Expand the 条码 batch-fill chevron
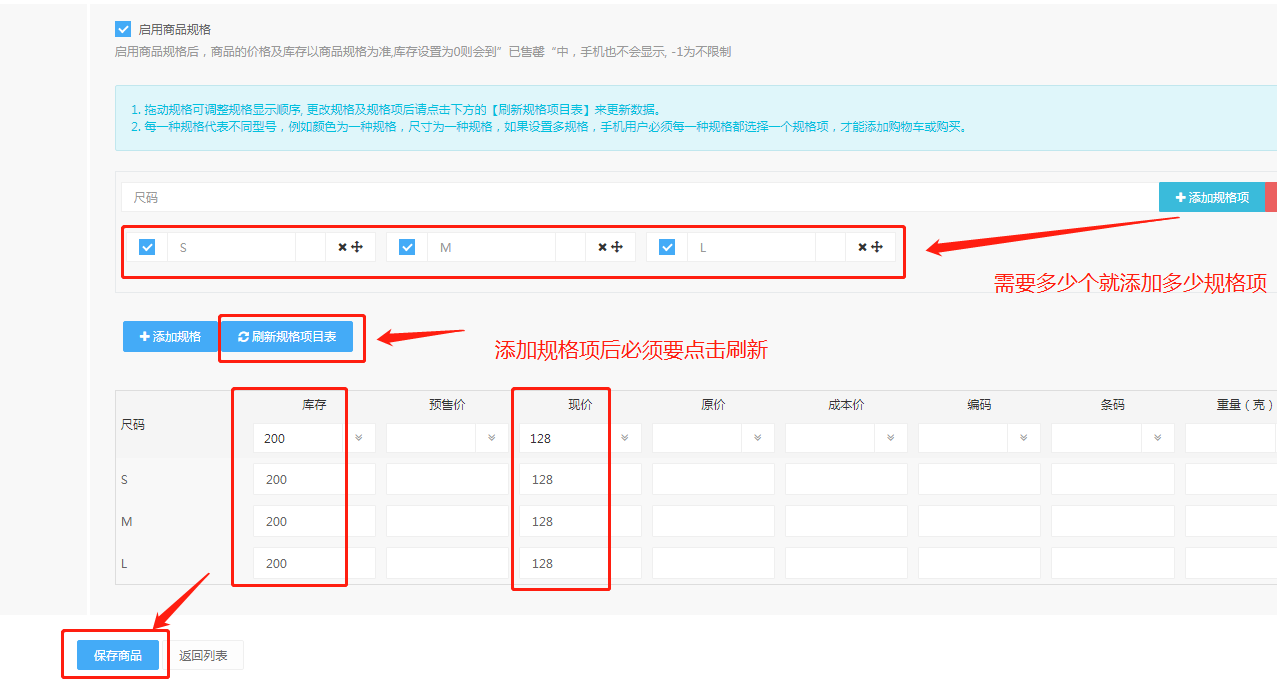Screen dimensions: 1277x681 pyautogui.click(x=1158, y=438)
